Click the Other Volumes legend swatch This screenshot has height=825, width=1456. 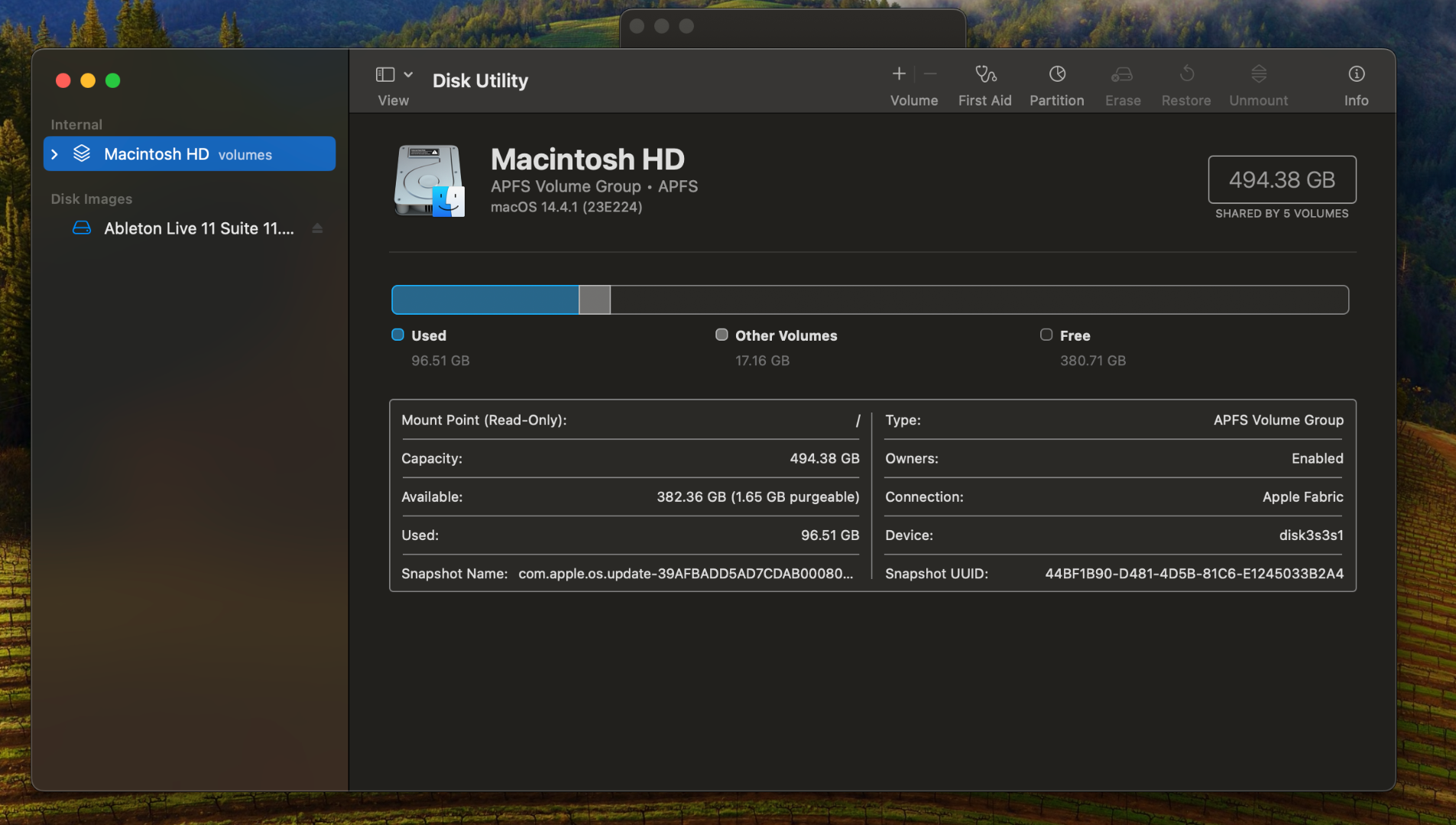pyautogui.click(x=722, y=335)
